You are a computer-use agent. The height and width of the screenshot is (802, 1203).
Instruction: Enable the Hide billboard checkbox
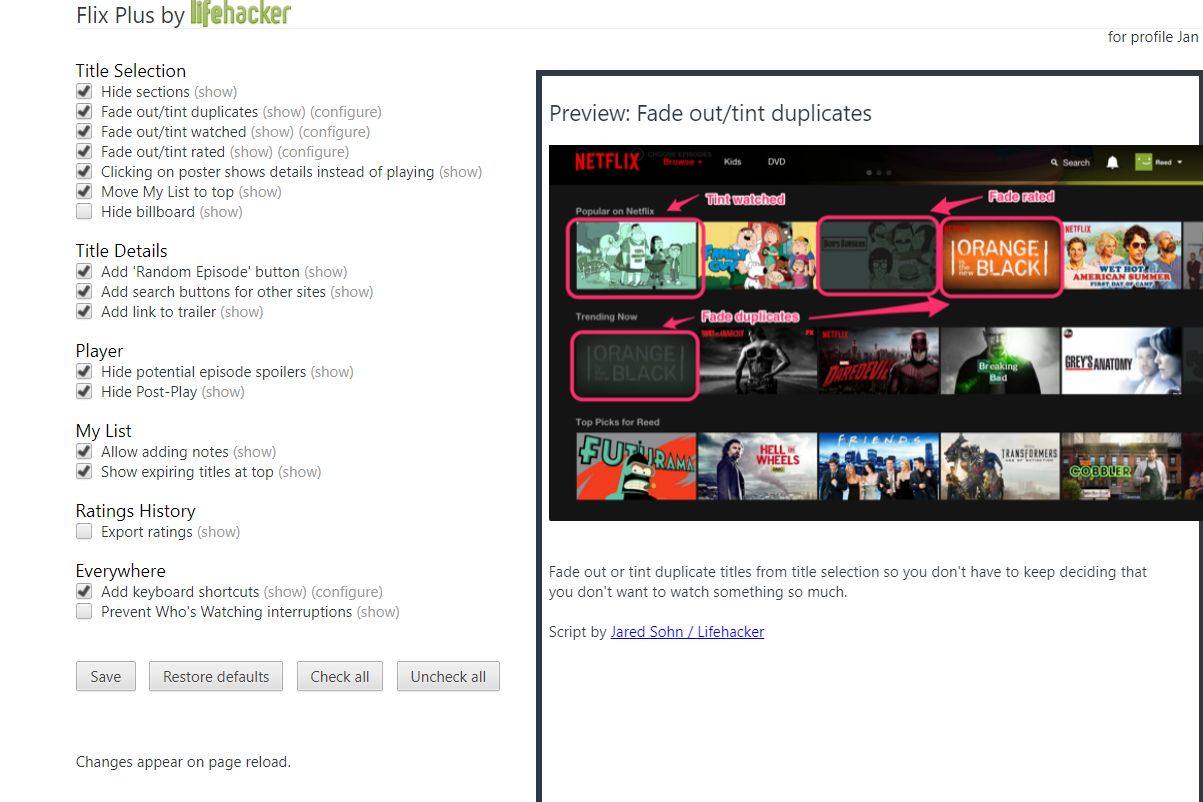(84, 211)
